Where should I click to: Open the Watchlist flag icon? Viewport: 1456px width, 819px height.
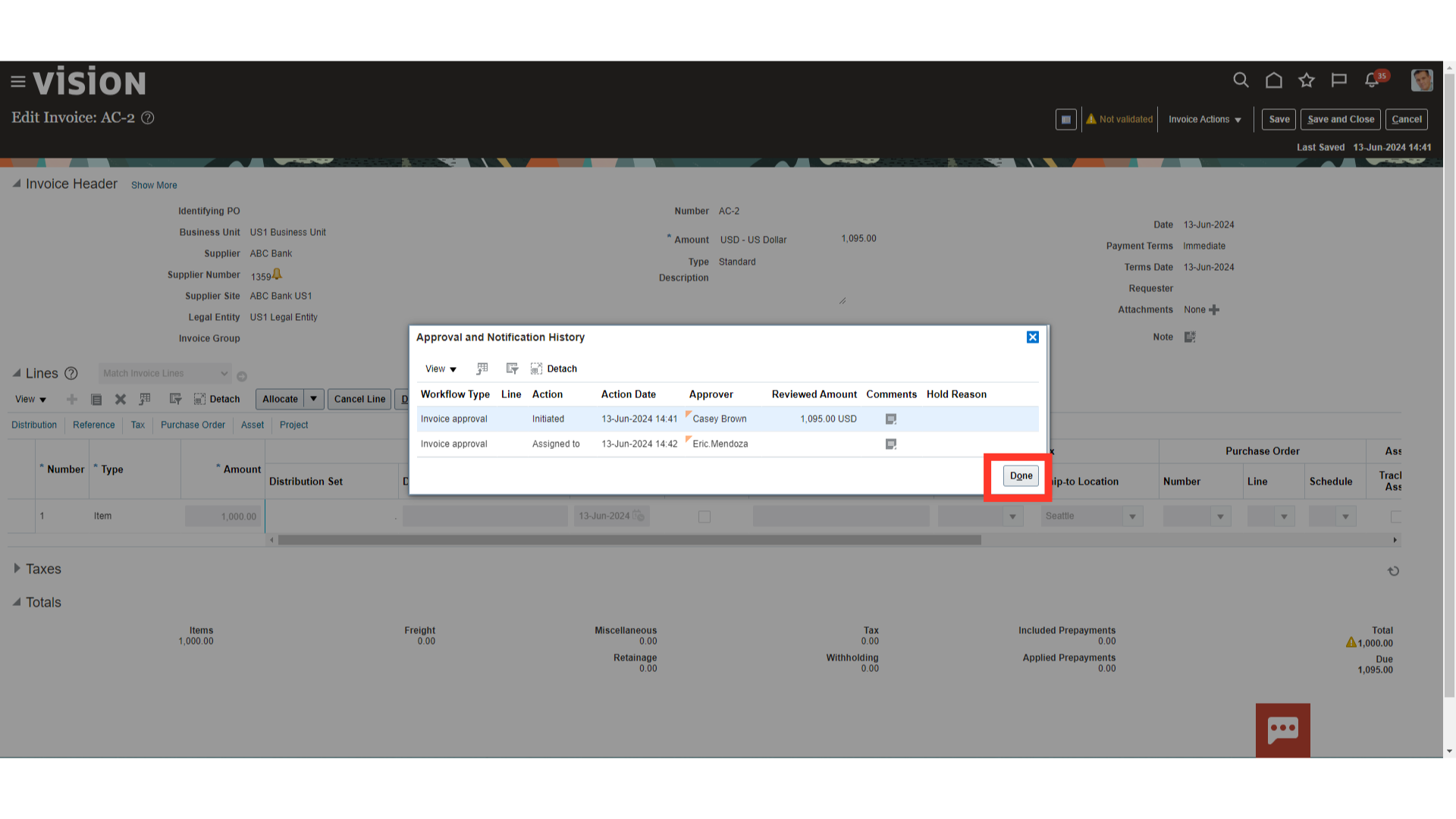pyautogui.click(x=1339, y=80)
